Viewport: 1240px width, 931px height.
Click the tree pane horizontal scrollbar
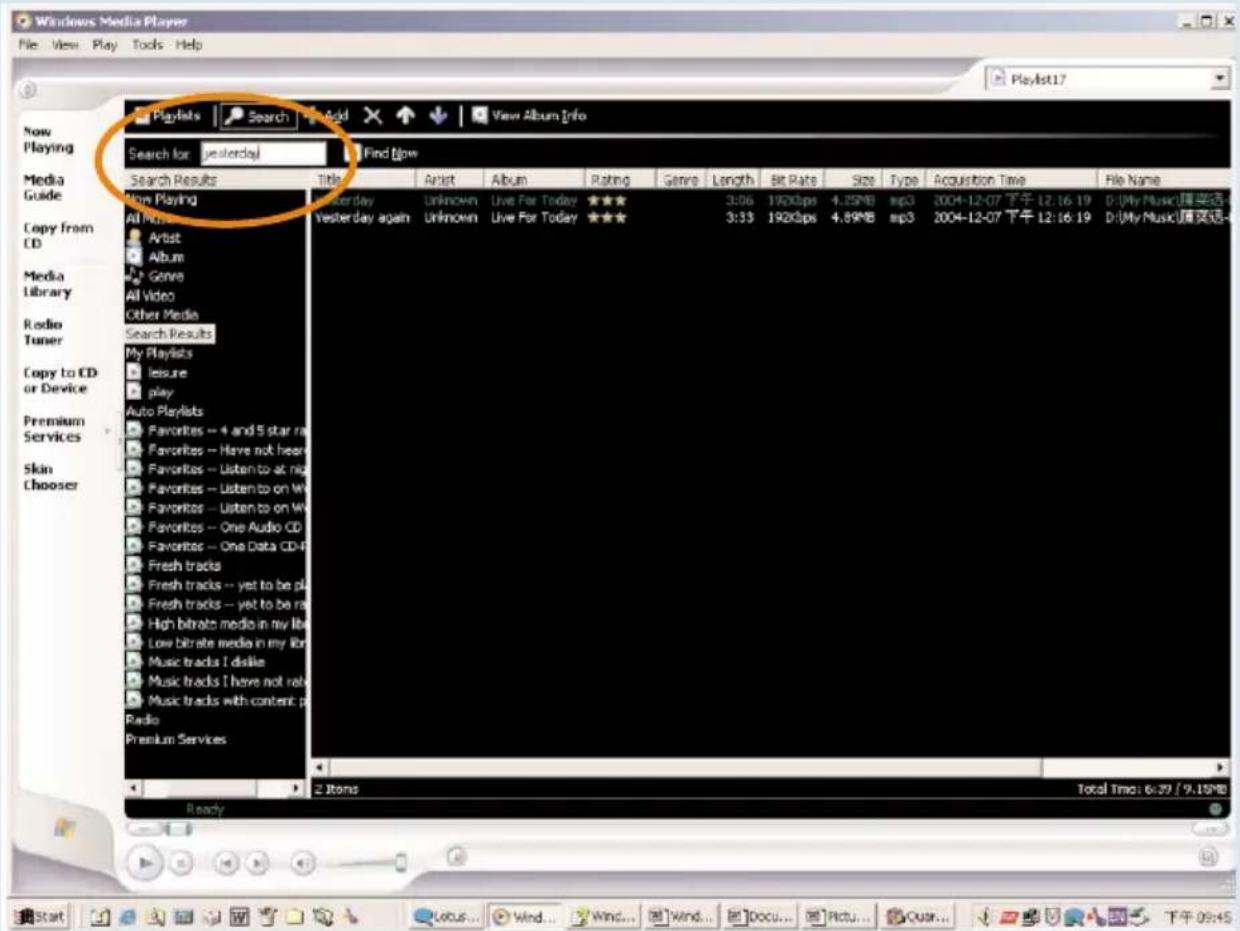pos(215,789)
